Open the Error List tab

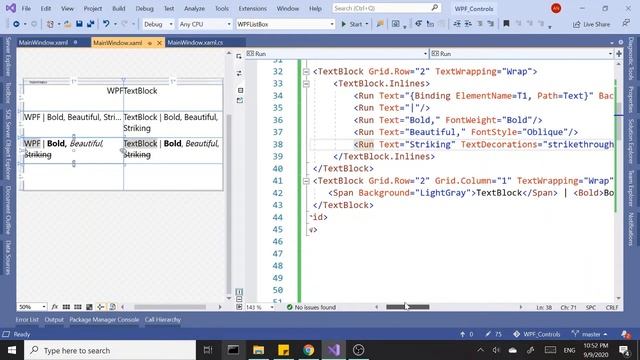point(27,320)
